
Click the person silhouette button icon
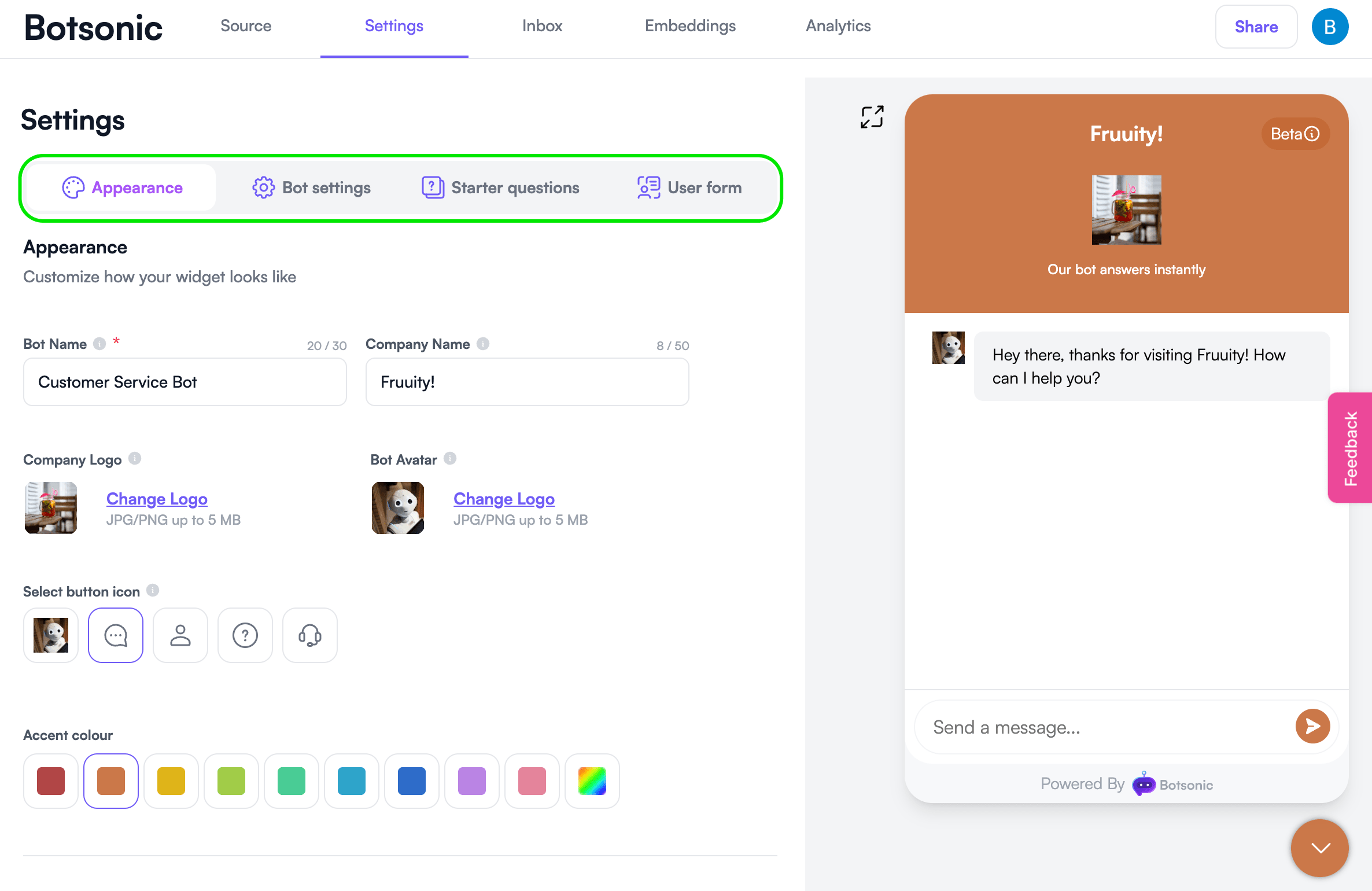[x=181, y=634]
